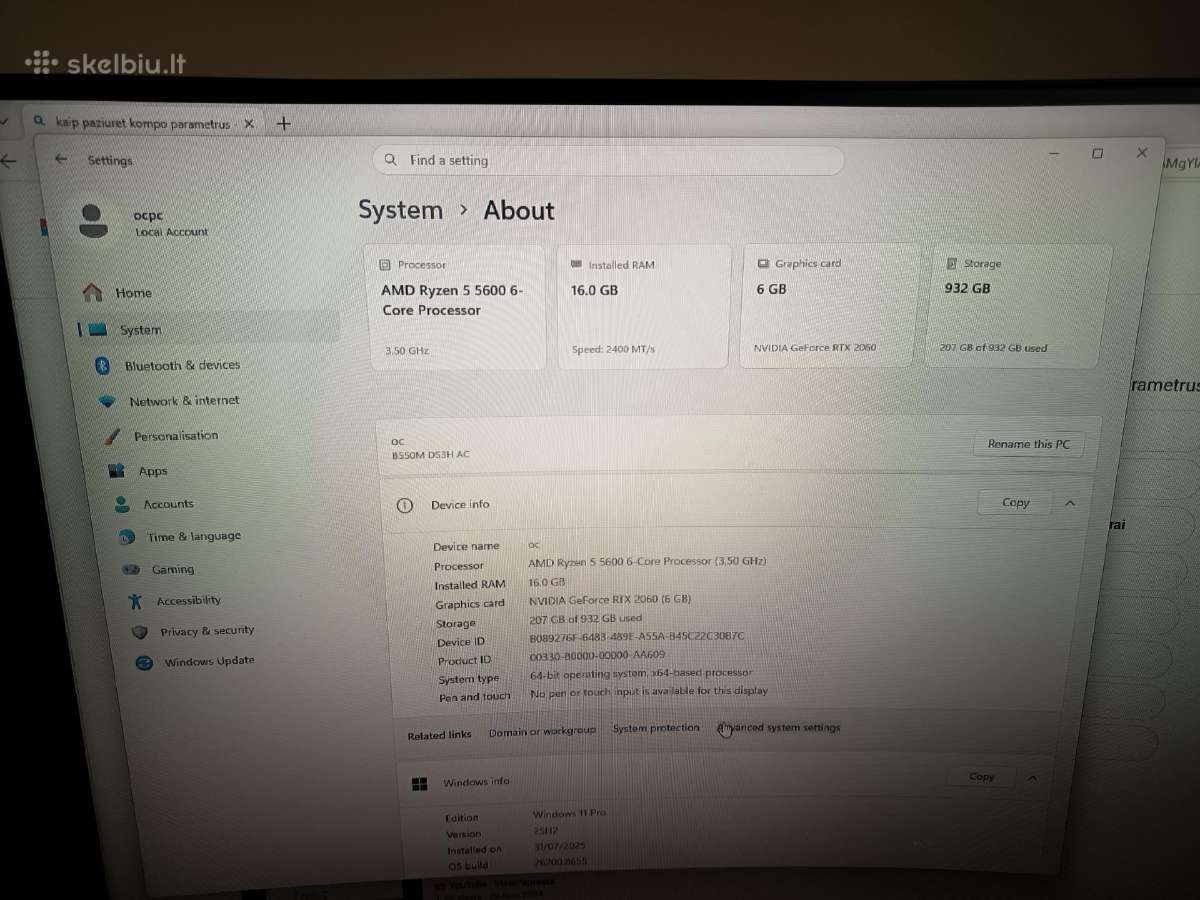The height and width of the screenshot is (900, 1200).
Task: Click the Apps icon in sidebar
Action: click(118, 470)
